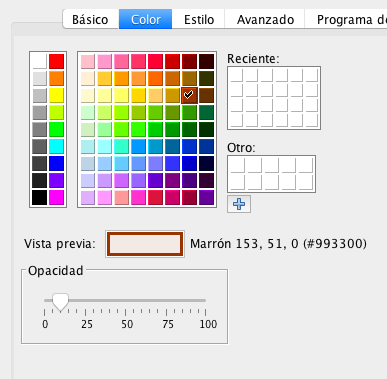Viewport: 387px width, 379px height.
Task: Open the partially visible Programa tab
Action: pyautogui.click(x=346, y=19)
